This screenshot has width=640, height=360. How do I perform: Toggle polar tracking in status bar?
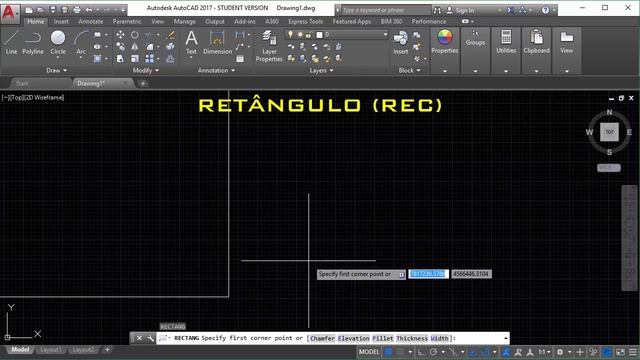click(x=433, y=352)
